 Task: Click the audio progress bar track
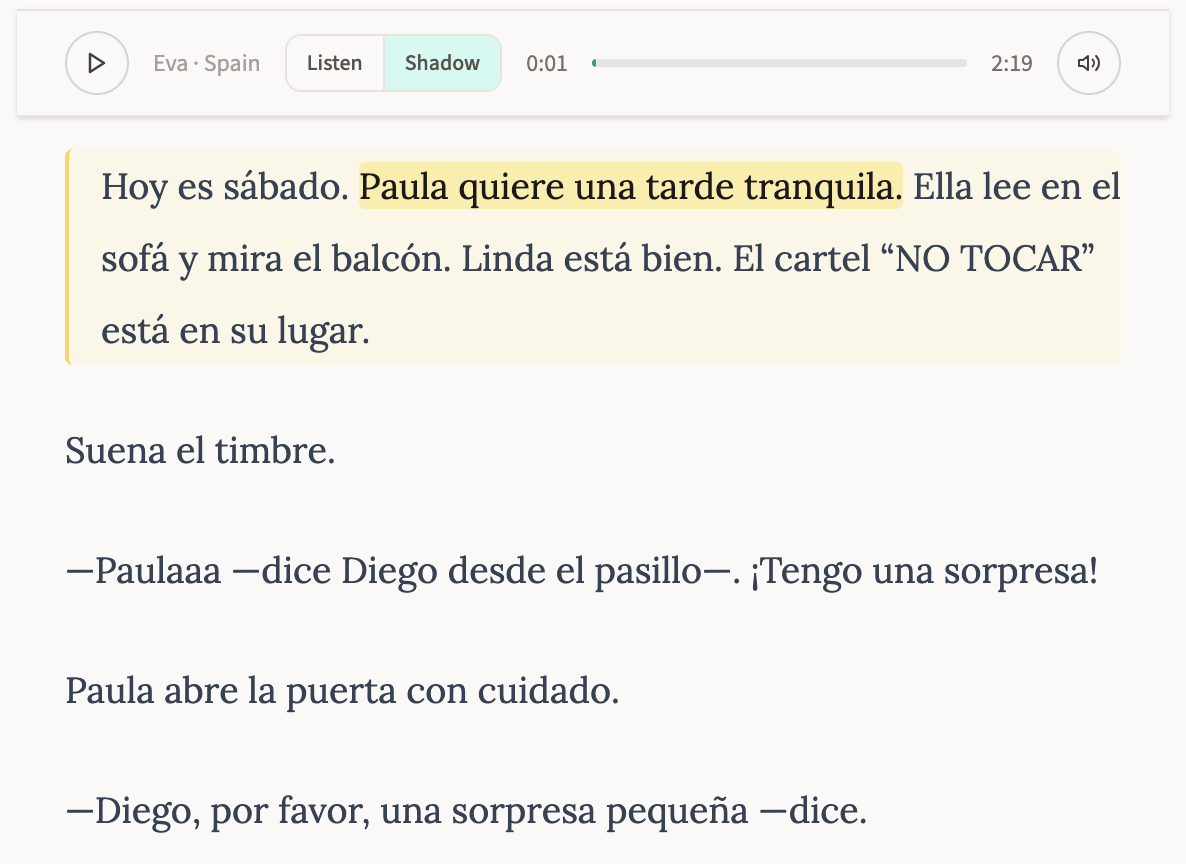tap(780, 63)
